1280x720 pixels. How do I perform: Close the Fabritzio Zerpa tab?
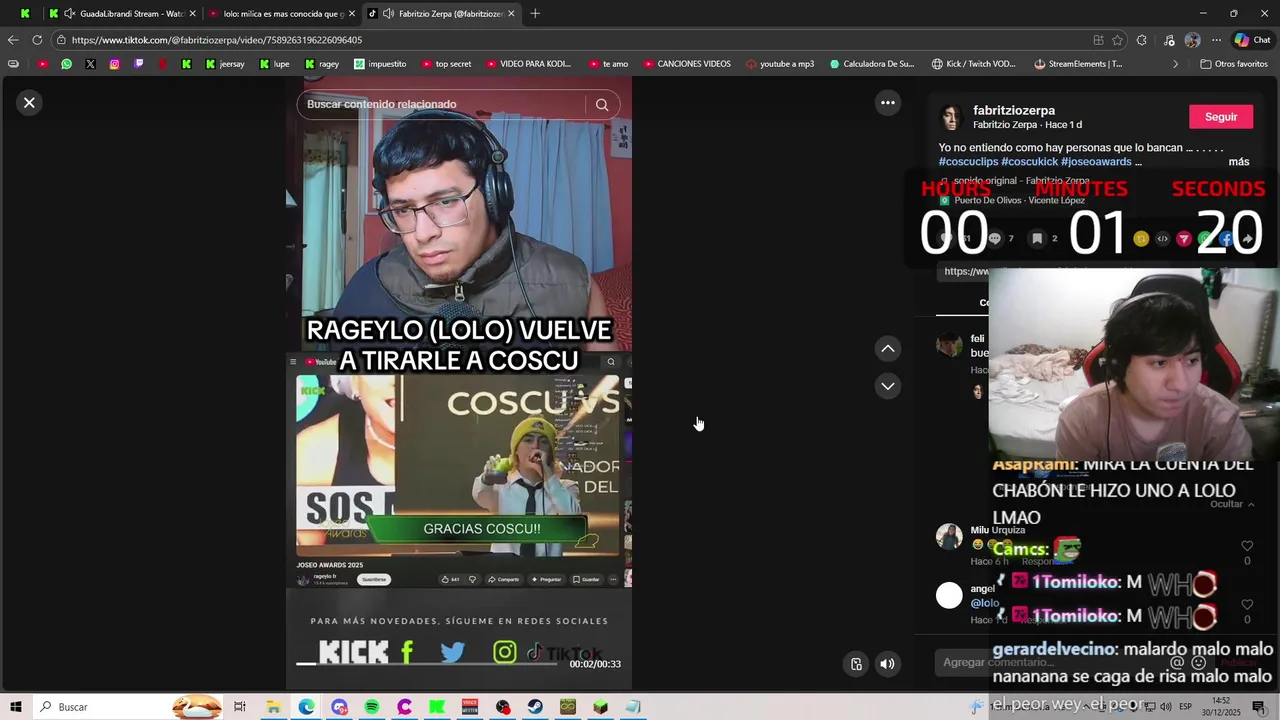click(x=511, y=14)
